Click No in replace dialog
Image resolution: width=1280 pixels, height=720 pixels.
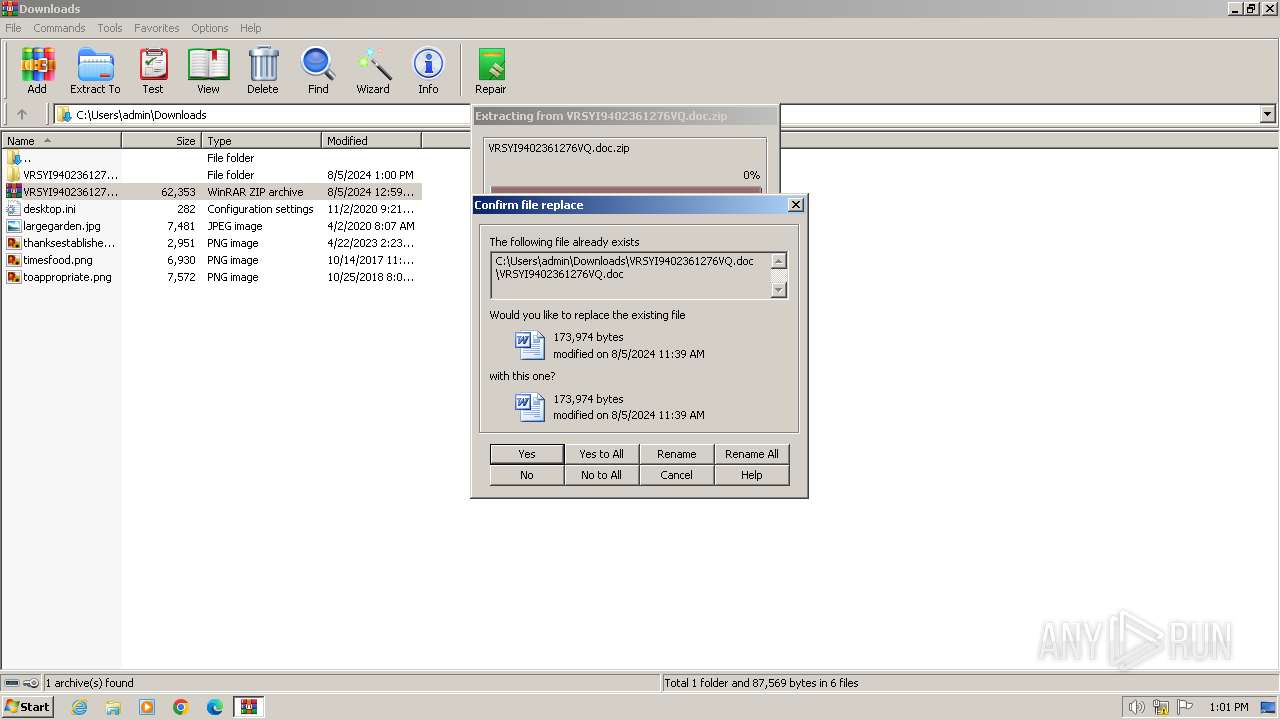(527, 475)
